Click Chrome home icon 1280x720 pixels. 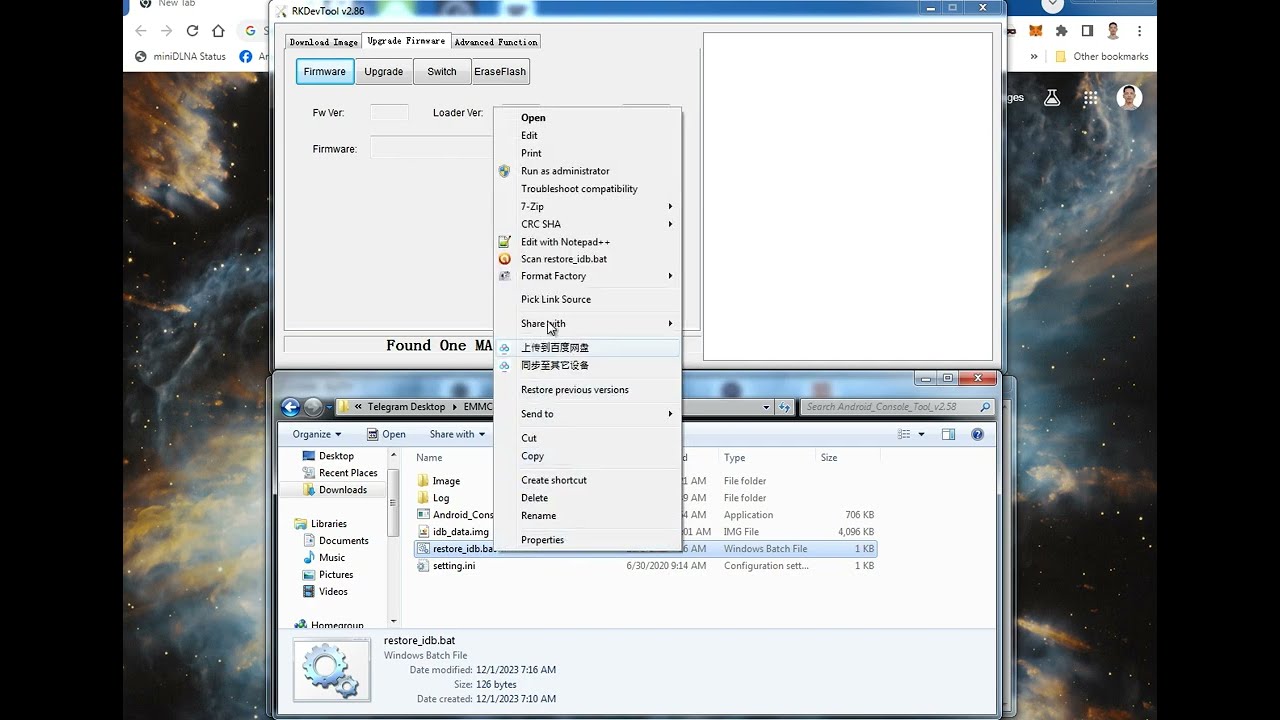click(218, 31)
